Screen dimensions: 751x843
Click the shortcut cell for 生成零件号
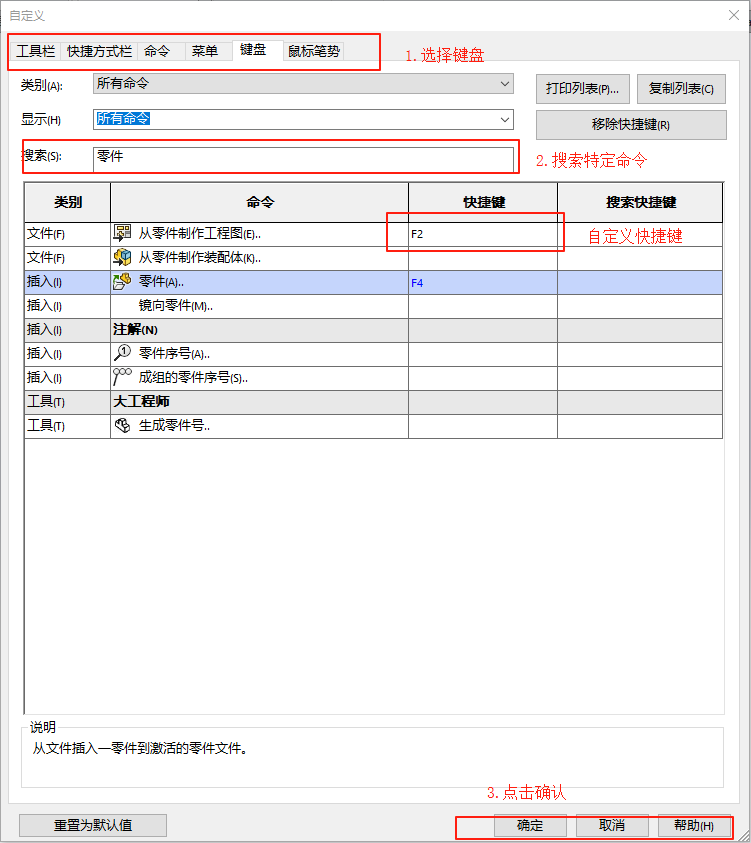click(483, 426)
